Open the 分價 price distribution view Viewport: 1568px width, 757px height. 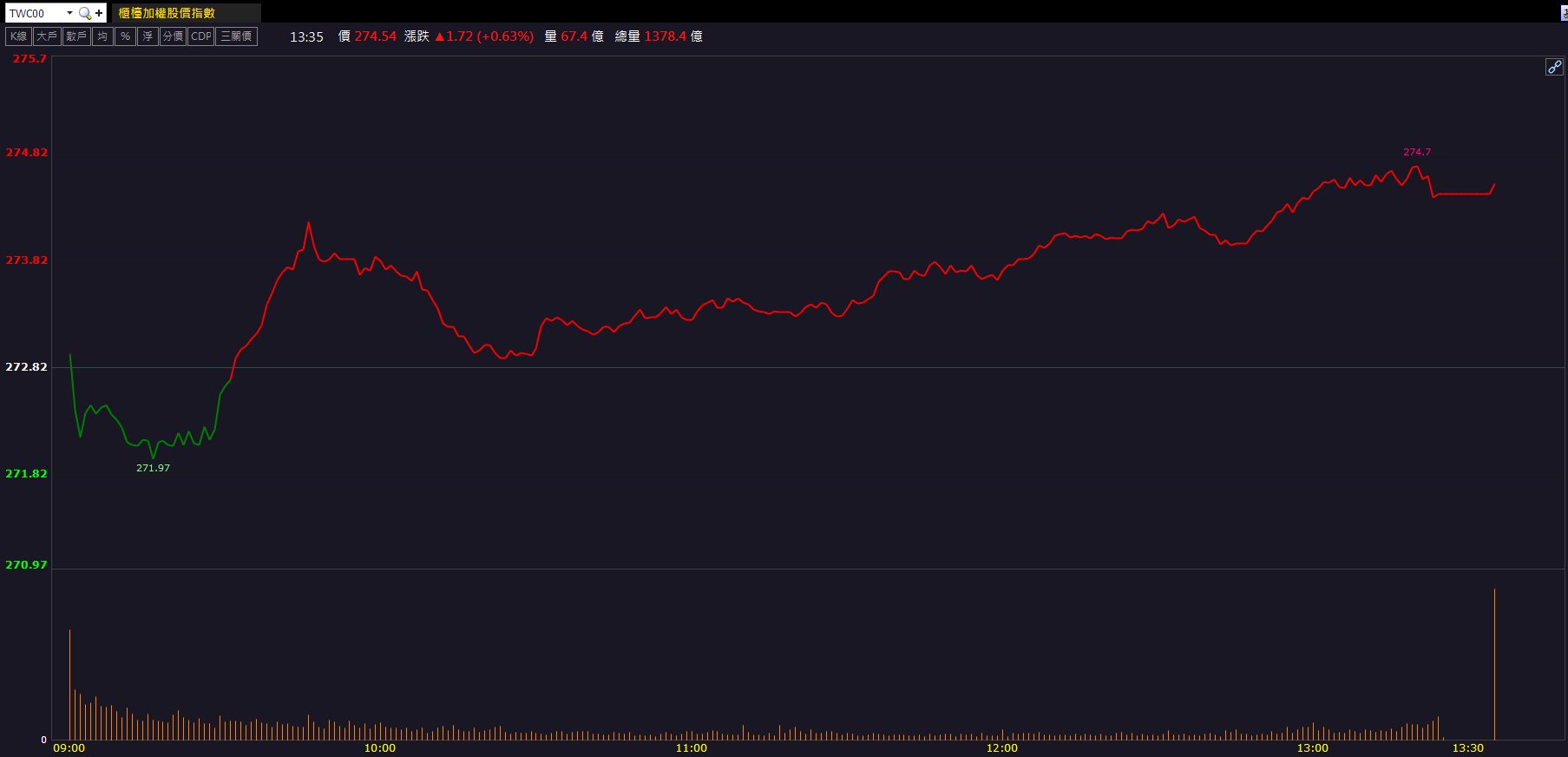point(173,36)
